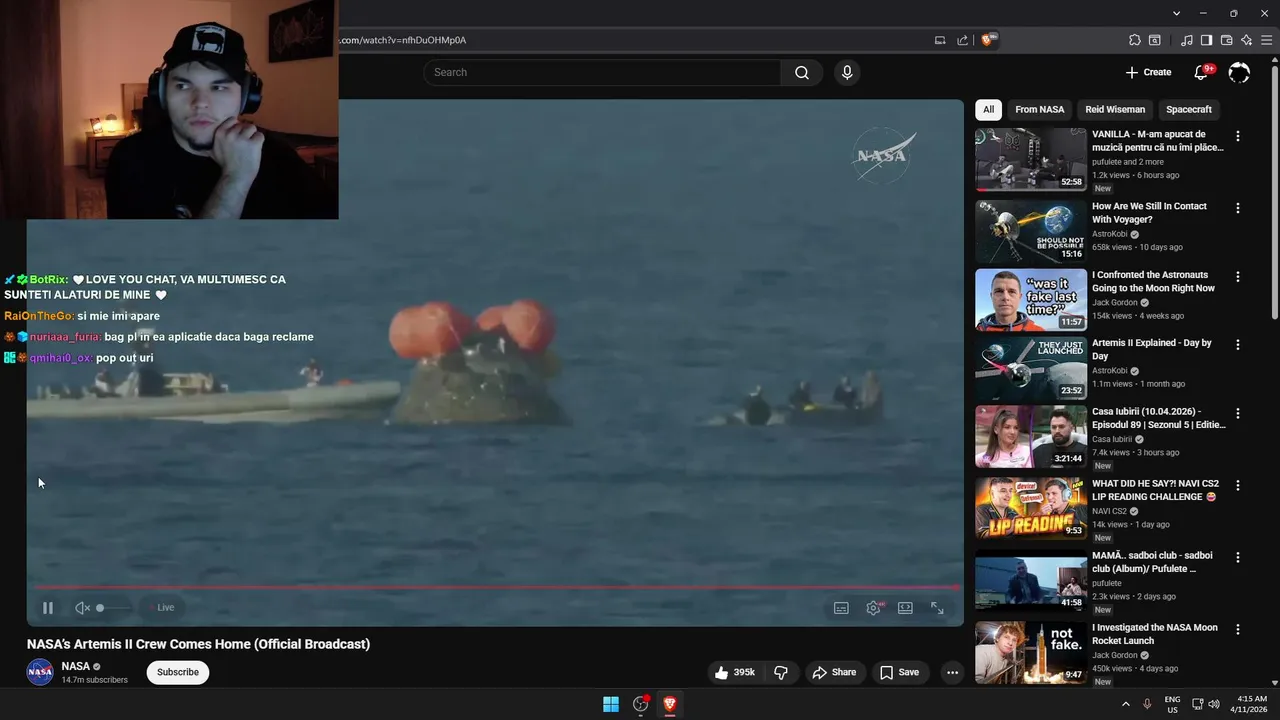
Task: Open the tab search icon
Action: (1155, 40)
